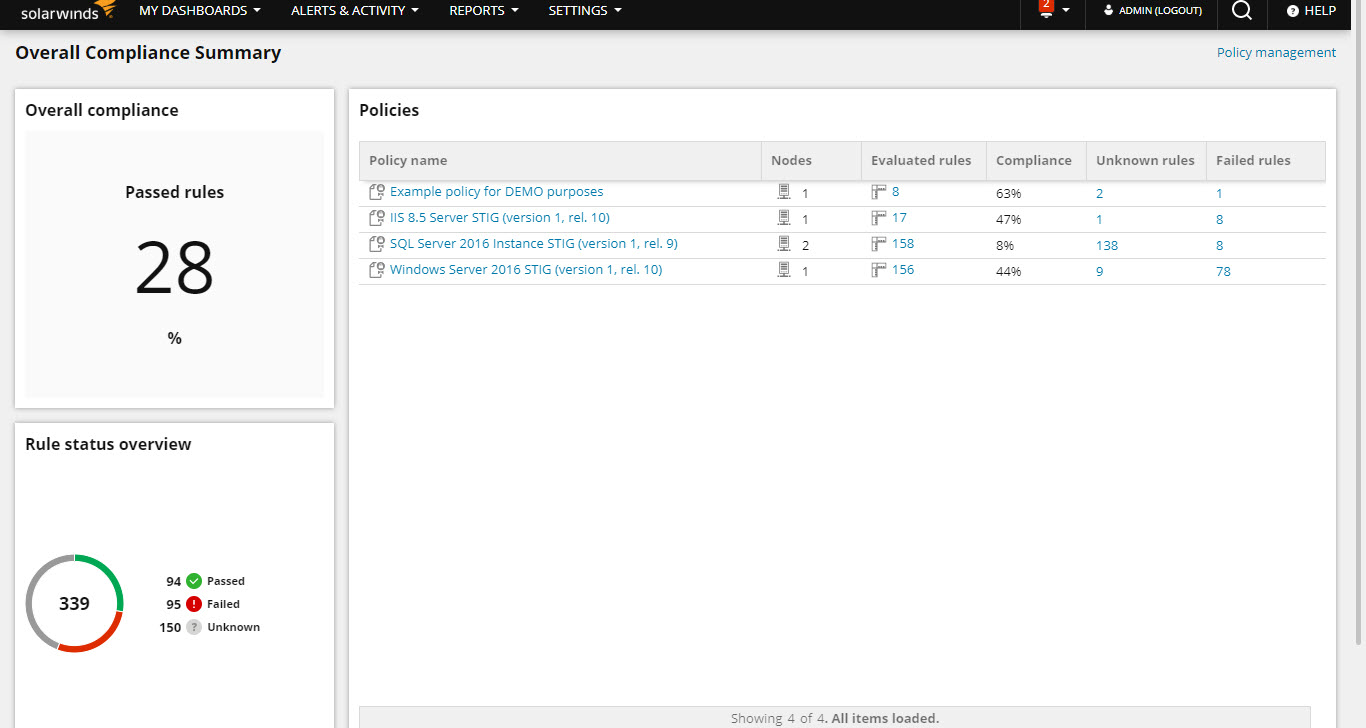The height and width of the screenshot is (728, 1366).
Task: Expand the notifications dropdown arrow
Action: [1066, 11]
